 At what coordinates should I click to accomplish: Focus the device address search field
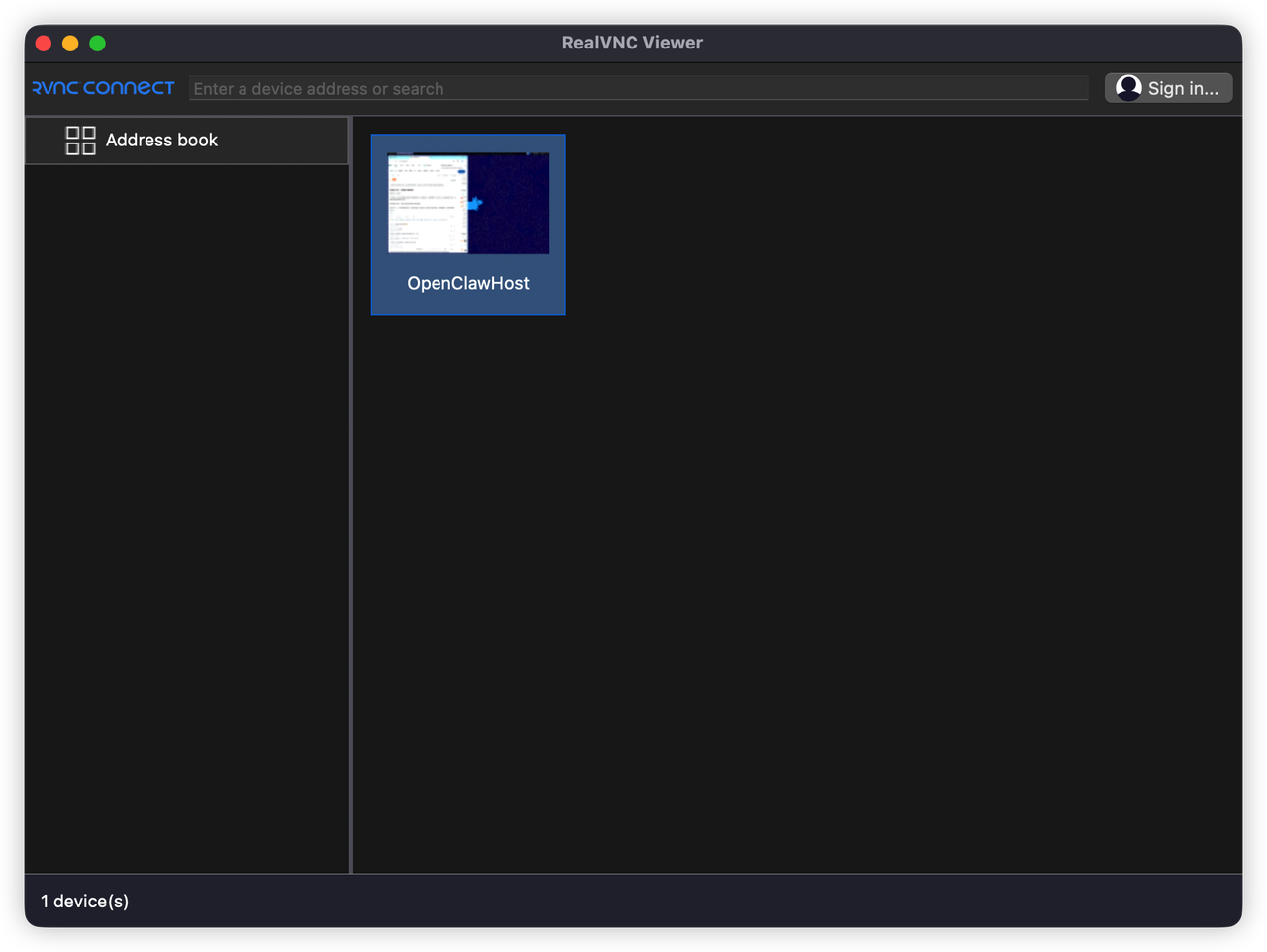click(638, 89)
